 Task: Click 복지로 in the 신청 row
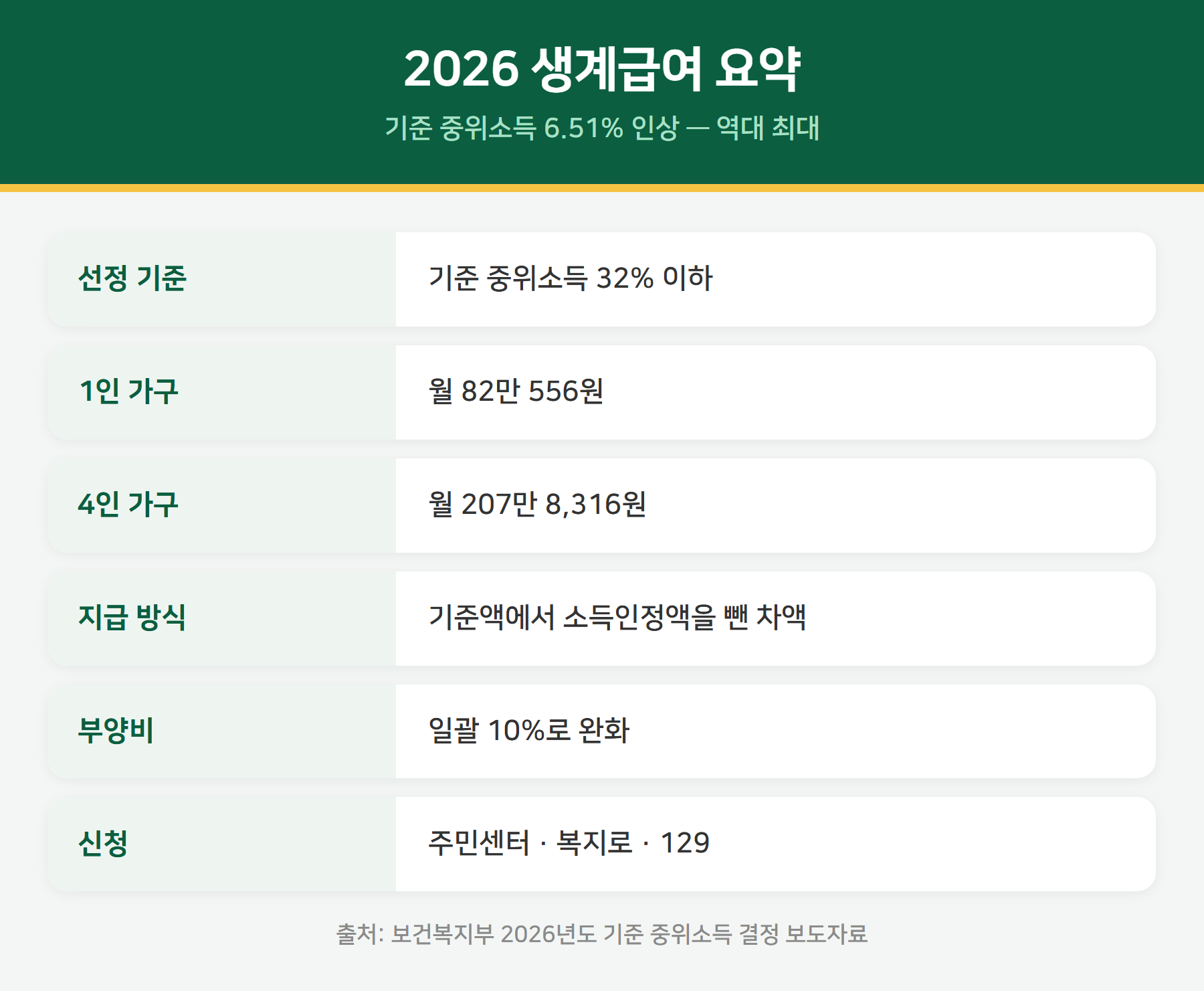[x=595, y=843]
